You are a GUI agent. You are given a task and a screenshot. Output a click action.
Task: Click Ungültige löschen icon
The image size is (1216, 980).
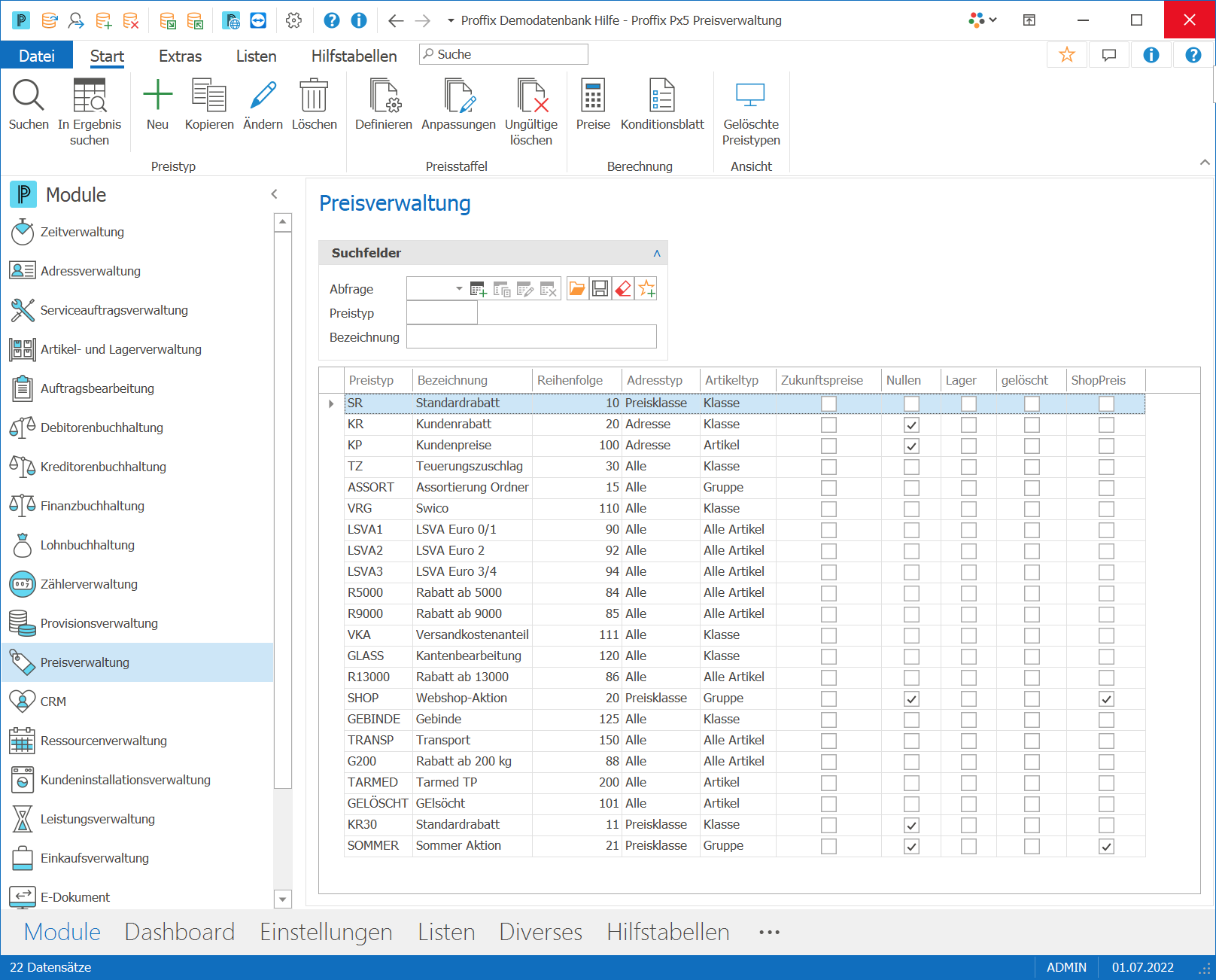pyautogui.click(x=531, y=96)
